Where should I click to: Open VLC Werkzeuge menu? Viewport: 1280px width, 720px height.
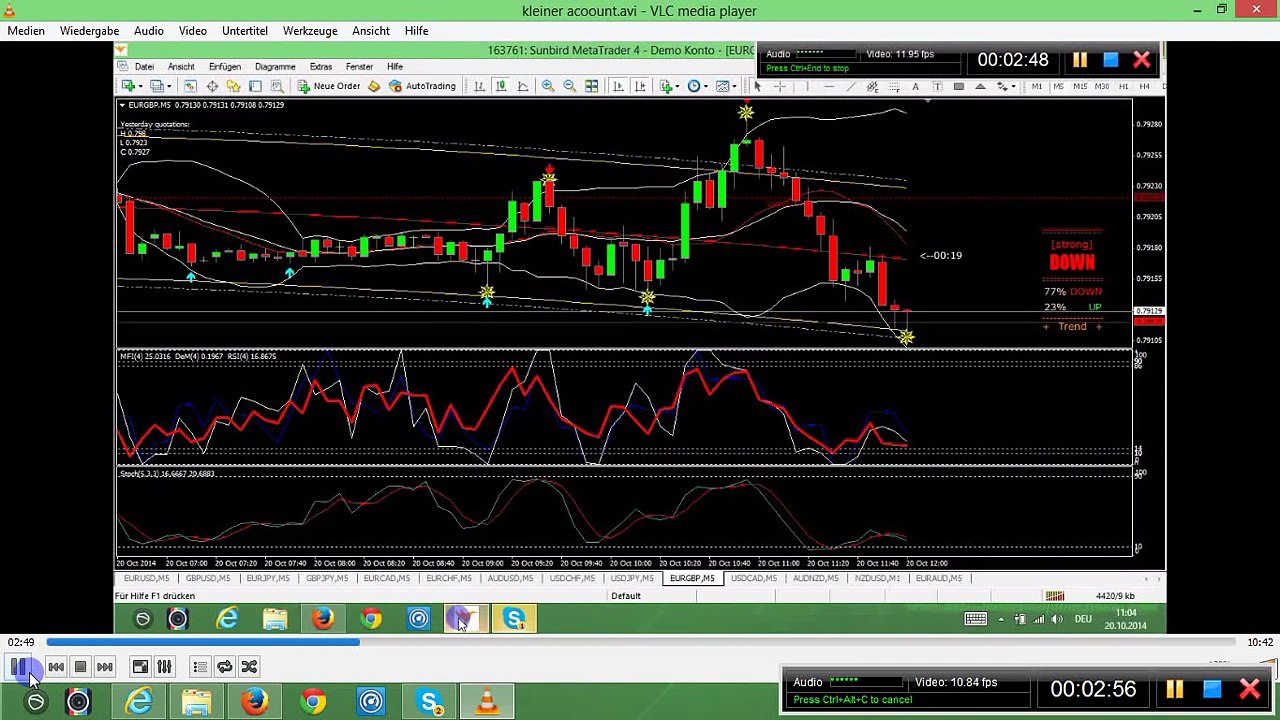point(310,31)
